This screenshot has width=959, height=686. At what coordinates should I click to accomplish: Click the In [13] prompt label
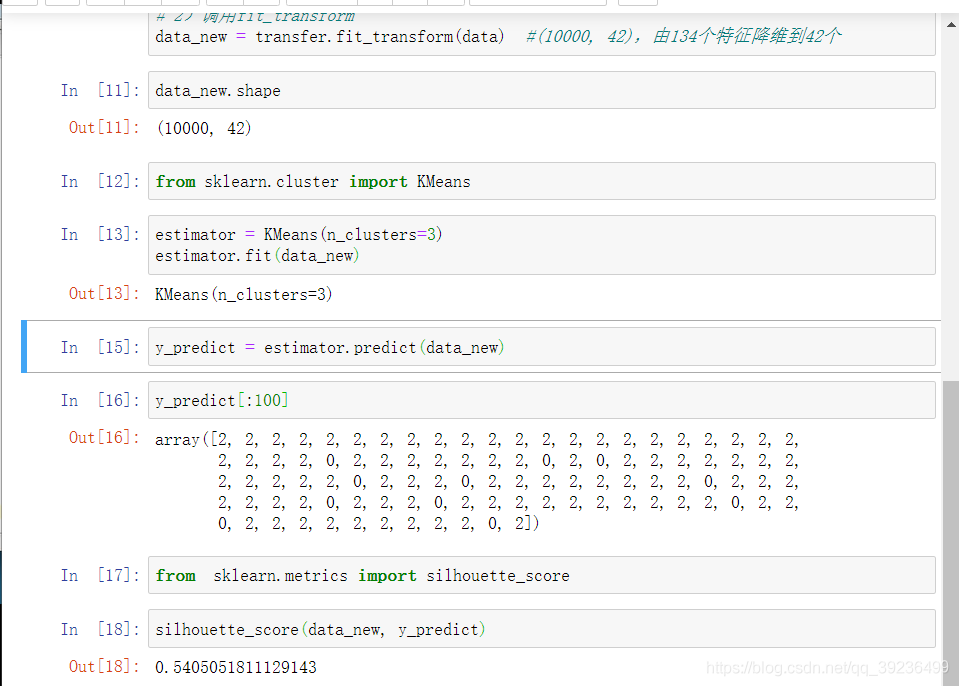[100, 234]
